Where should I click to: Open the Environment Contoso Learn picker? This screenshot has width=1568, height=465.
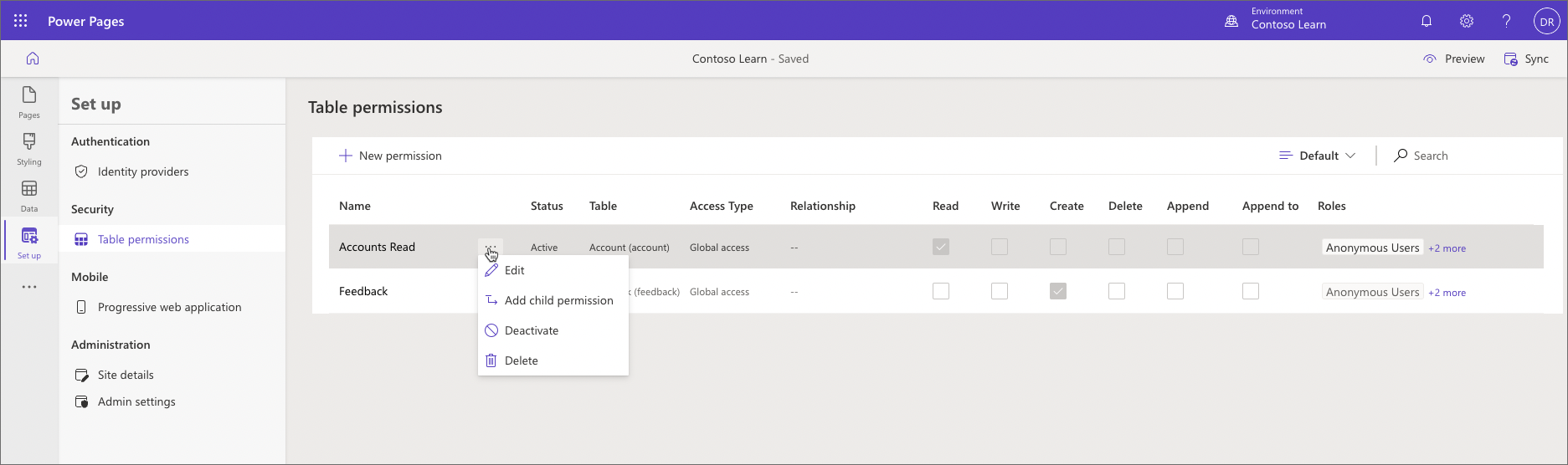click(x=1278, y=19)
